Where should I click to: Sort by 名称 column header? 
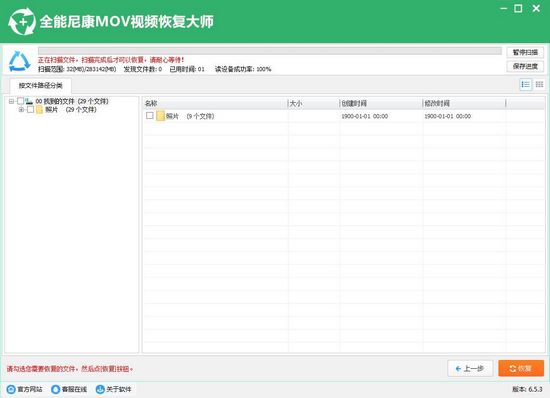215,103
